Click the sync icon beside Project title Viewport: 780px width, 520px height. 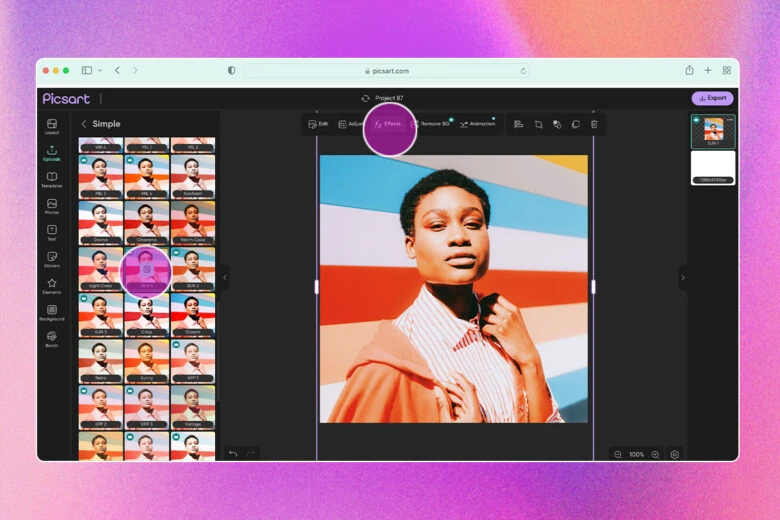click(366, 98)
